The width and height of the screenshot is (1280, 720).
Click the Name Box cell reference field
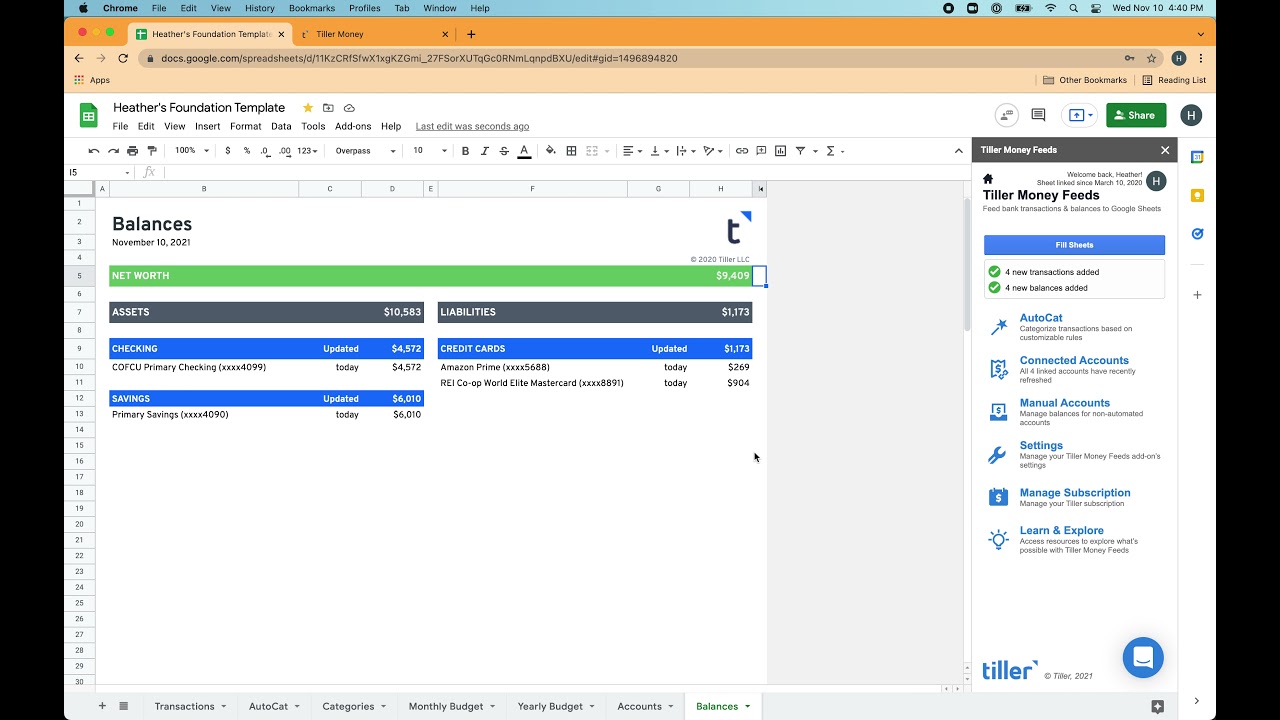point(99,173)
